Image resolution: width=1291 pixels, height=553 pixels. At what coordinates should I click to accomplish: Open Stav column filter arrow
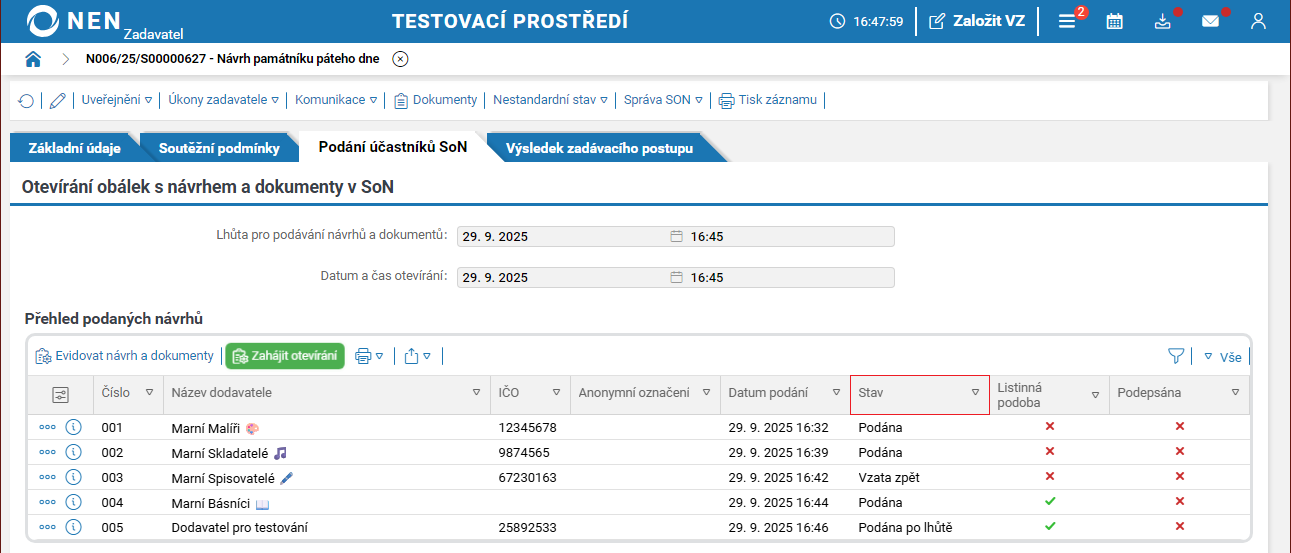975,393
